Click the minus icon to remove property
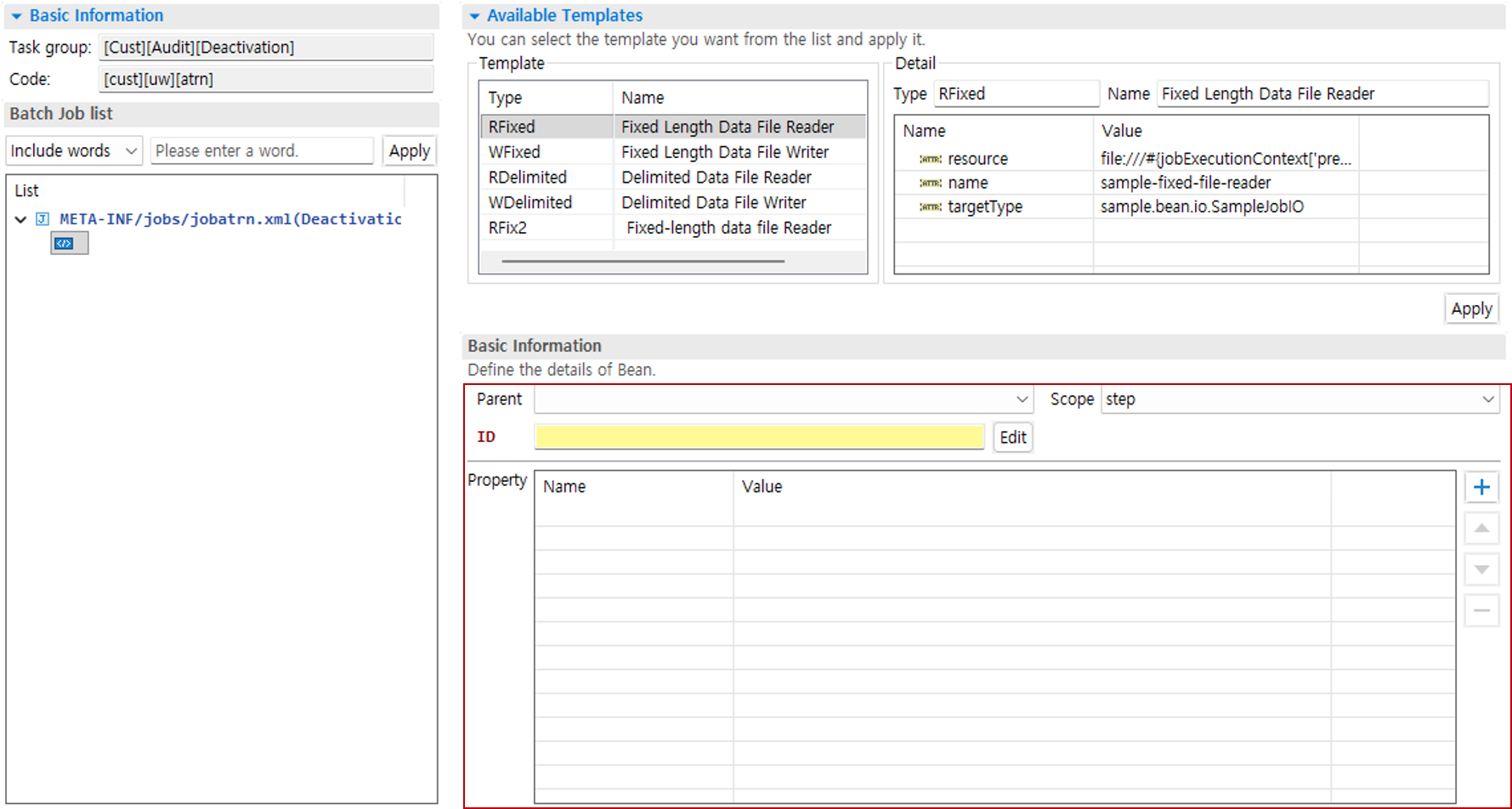 pos(1481,610)
